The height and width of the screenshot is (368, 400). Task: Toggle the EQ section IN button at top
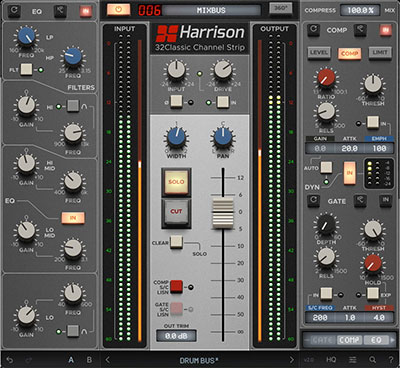pos(86,11)
